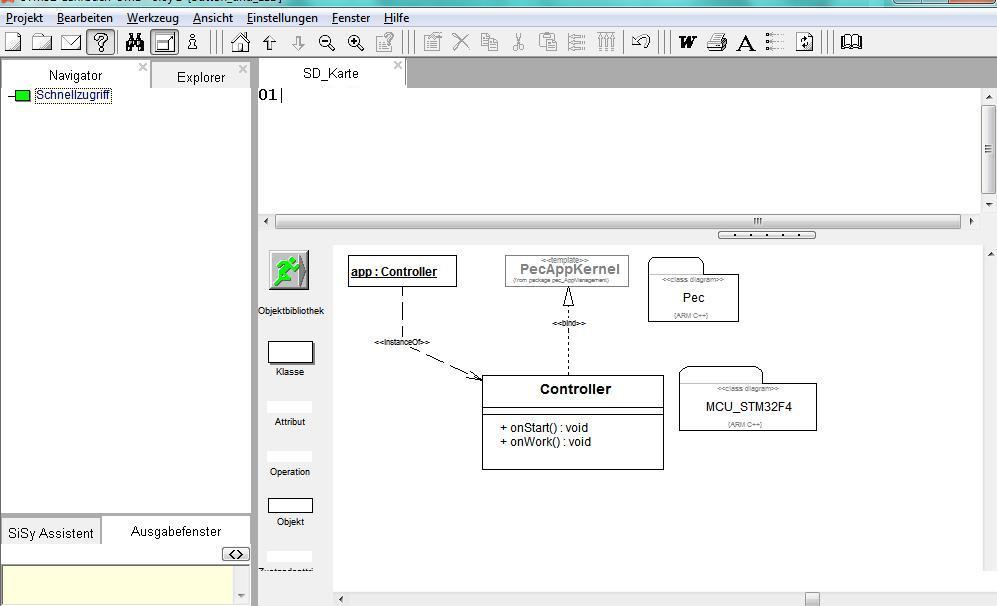Click the angle brackets button
This screenshot has width=997, height=606.
pos(235,554)
